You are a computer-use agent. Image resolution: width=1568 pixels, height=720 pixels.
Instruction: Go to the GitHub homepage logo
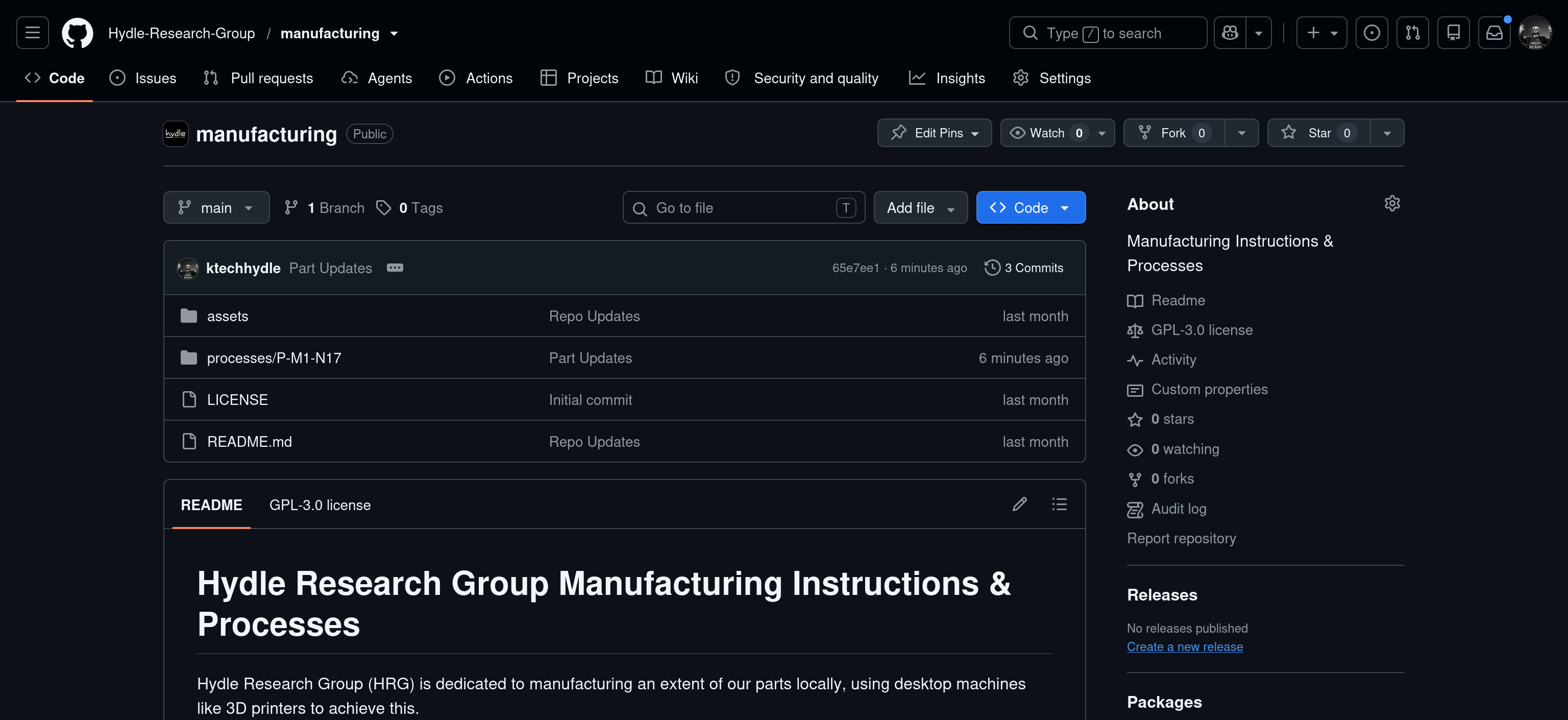pyautogui.click(x=77, y=32)
